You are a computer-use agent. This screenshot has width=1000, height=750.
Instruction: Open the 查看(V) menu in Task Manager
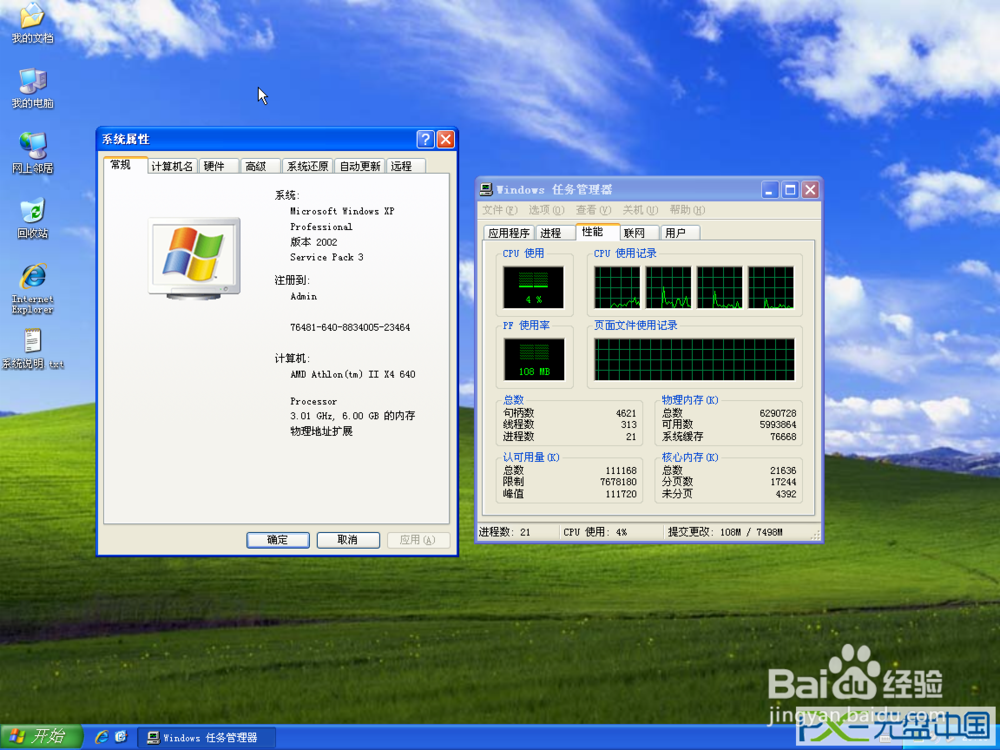tap(593, 210)
